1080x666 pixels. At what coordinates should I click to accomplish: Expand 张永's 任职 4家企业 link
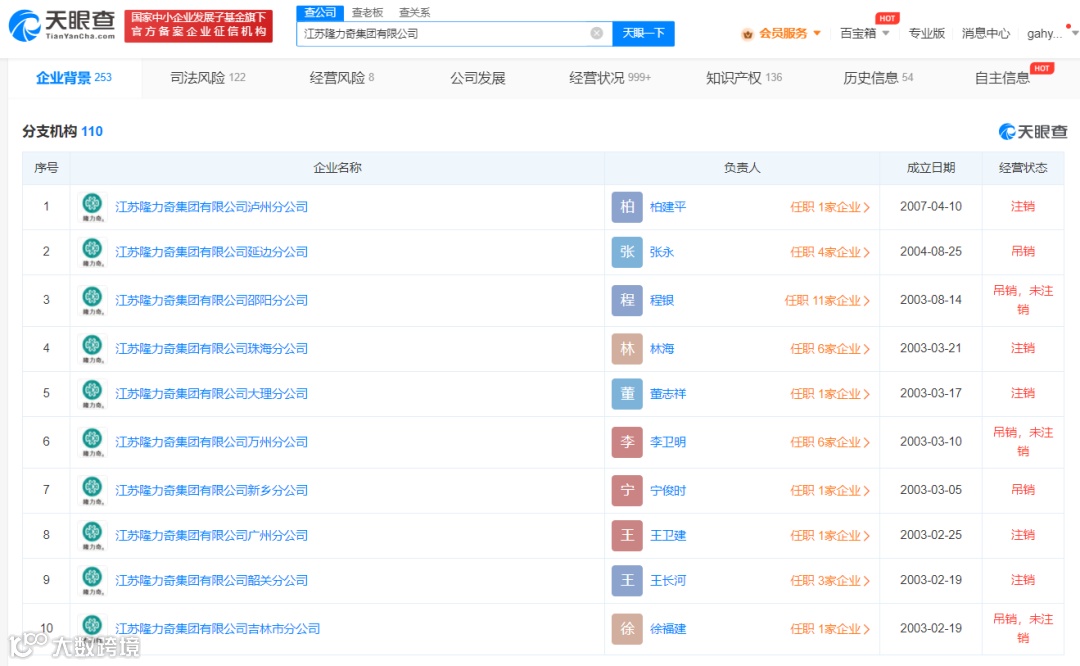pos(830,251)
